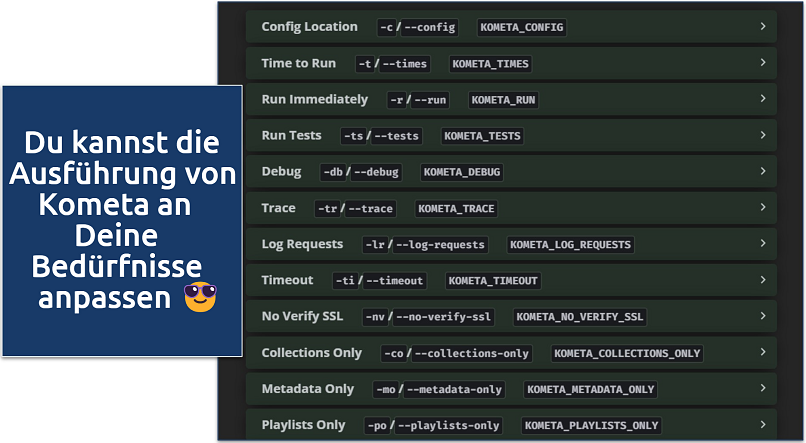The width and height of the screenshot is (806, 443).
Task: Expand the Config Location row chevron
Action: 763,27
